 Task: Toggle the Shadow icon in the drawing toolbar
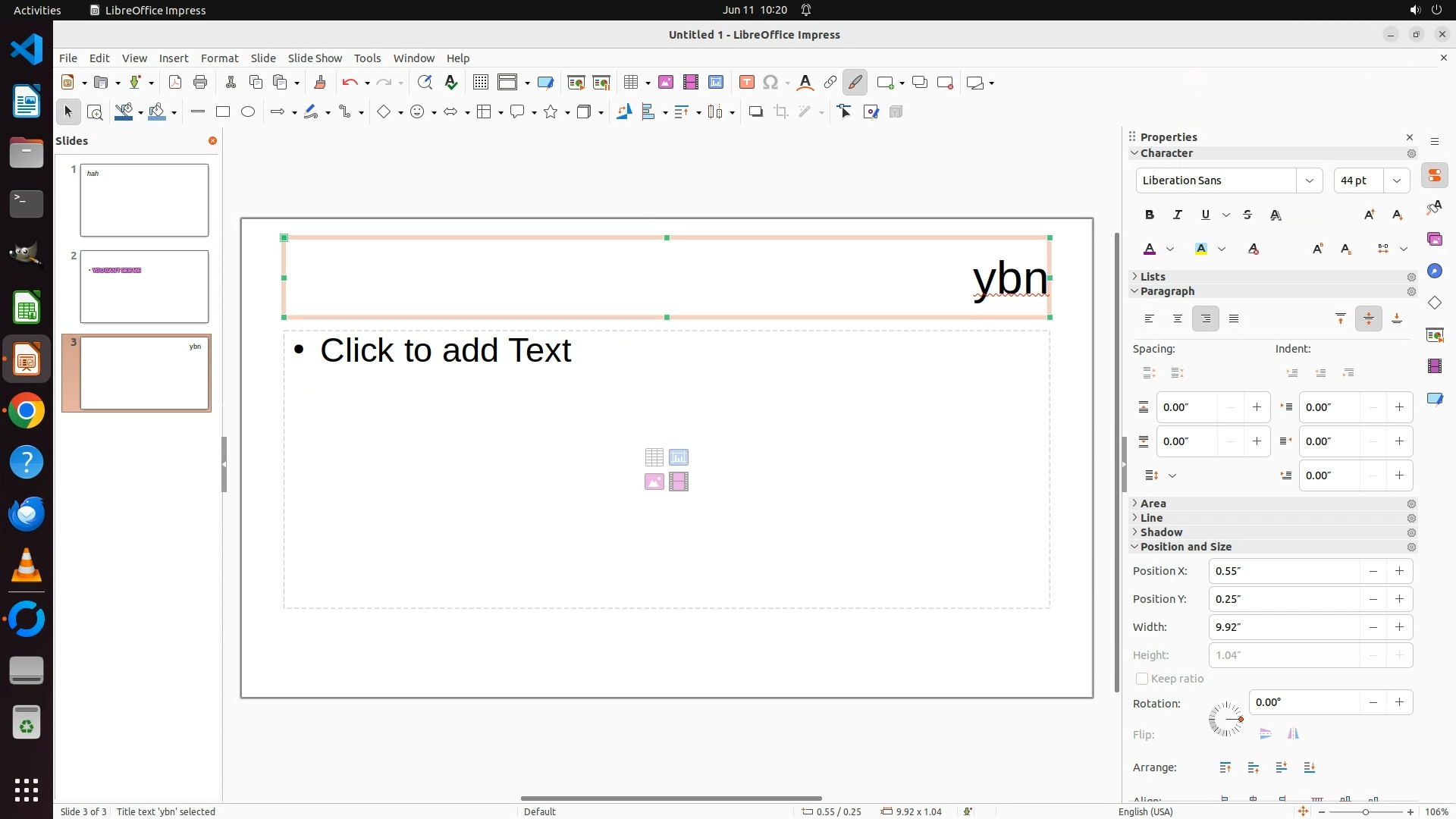[x=755, y=112]
